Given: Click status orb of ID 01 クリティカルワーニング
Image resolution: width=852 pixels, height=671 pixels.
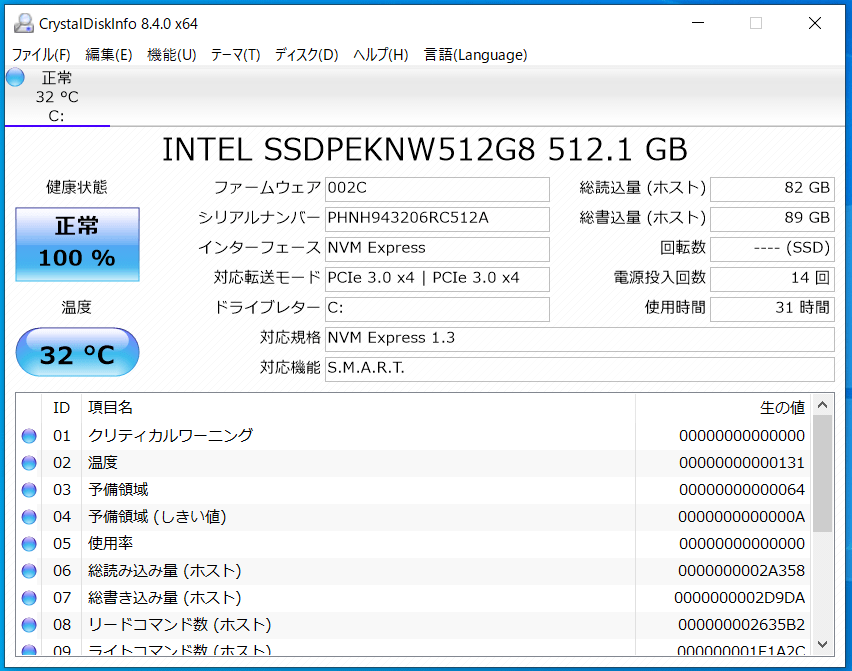Looking at the screenshot, I should [x=29, y=436].
